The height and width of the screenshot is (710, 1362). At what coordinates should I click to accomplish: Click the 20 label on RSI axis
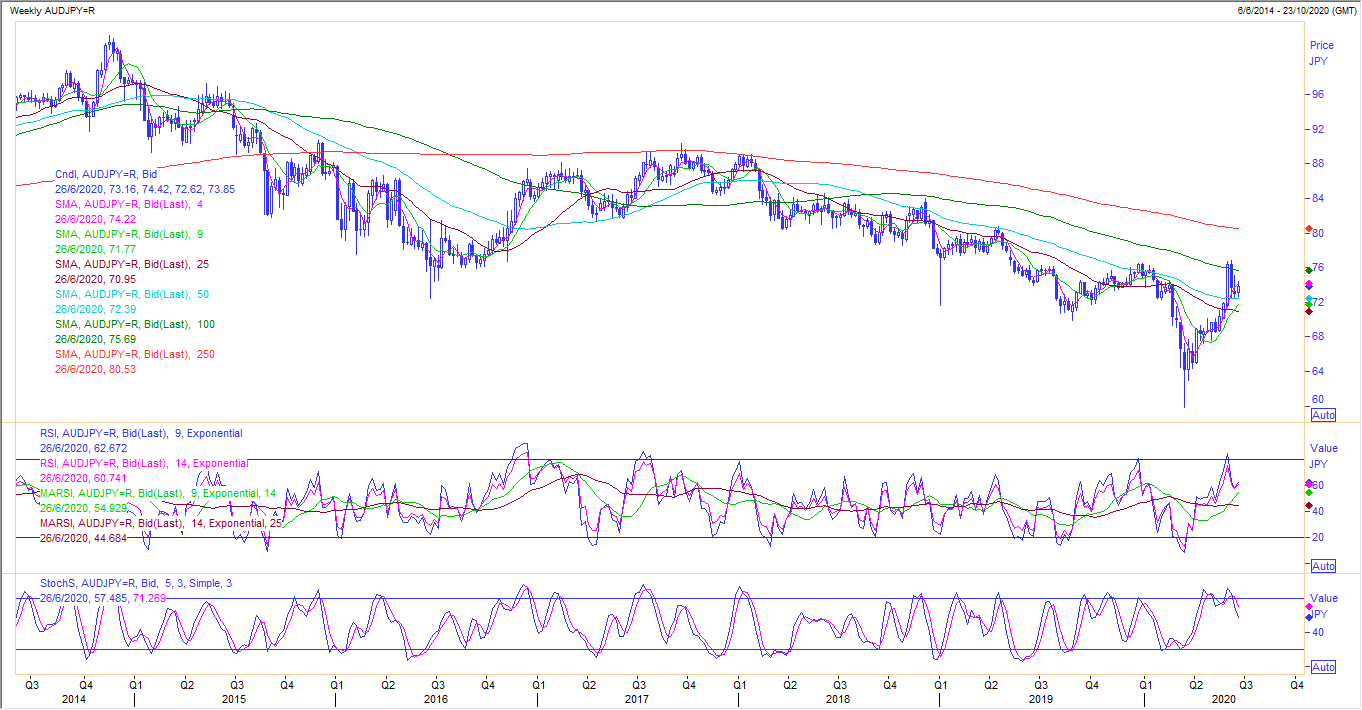pyautogui.click(x=1317, y=538)
